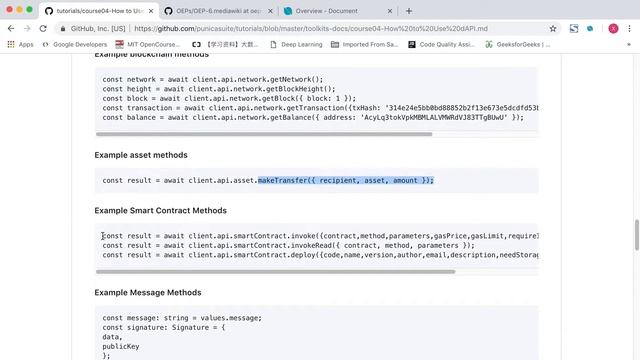Close the OEPs/OEP-6.mediawiki tab
The width and height of the screenshot is (640, 360).
270,11
